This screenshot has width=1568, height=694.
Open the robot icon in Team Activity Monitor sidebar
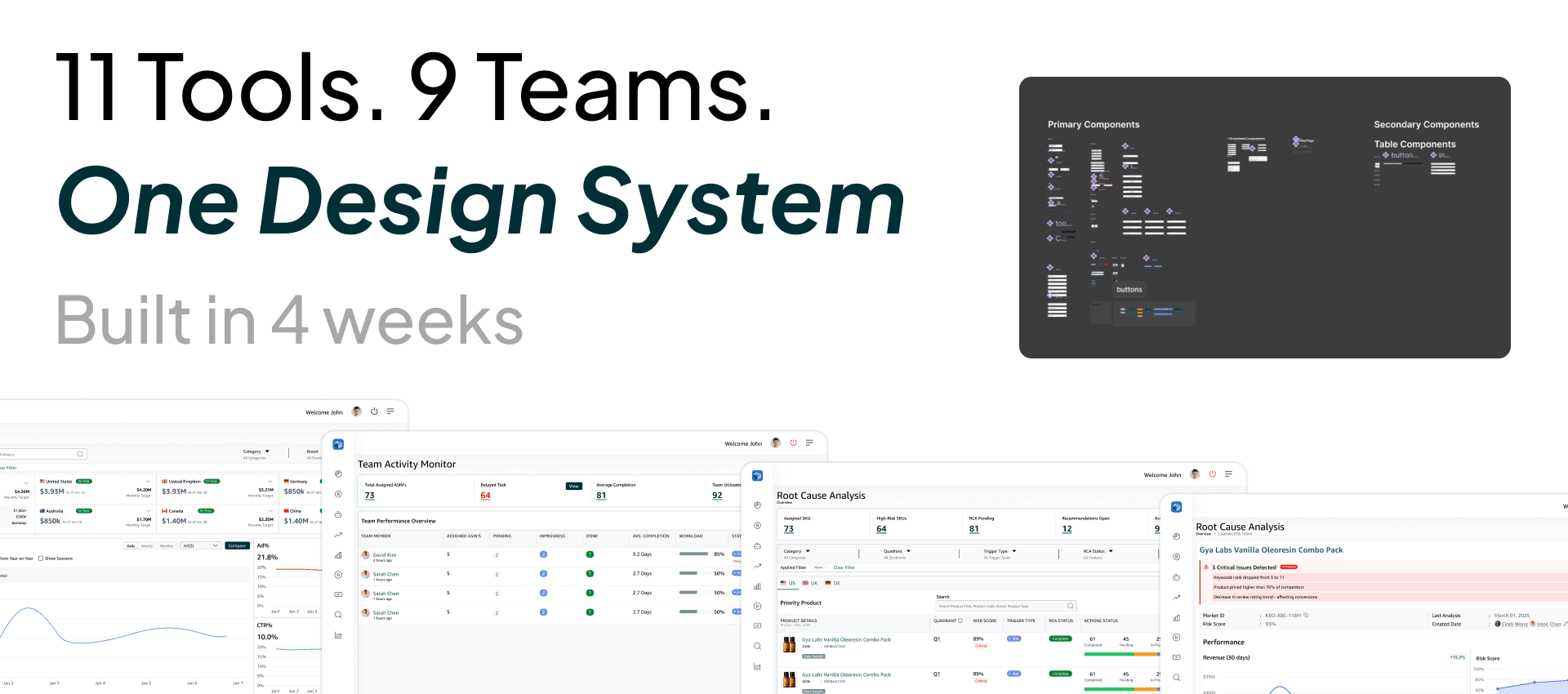coord(338,514)
